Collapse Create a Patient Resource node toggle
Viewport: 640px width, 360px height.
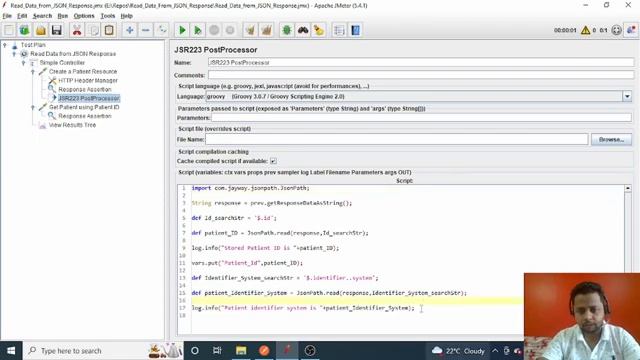(33, 72)
